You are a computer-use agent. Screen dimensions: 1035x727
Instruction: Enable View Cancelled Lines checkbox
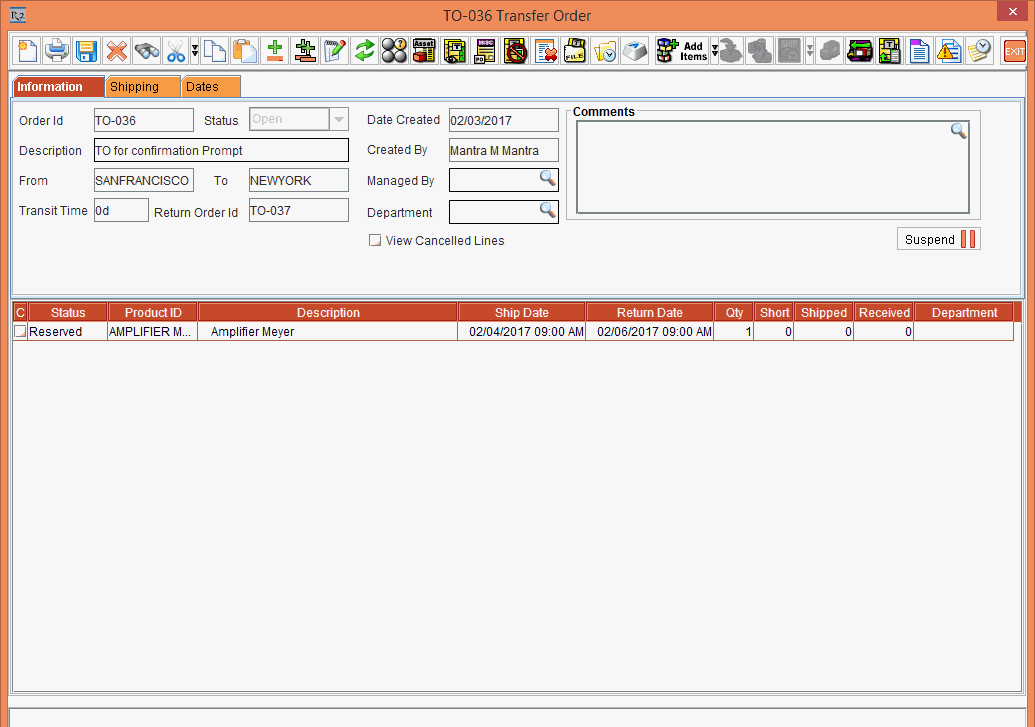(x=375, y=241)
